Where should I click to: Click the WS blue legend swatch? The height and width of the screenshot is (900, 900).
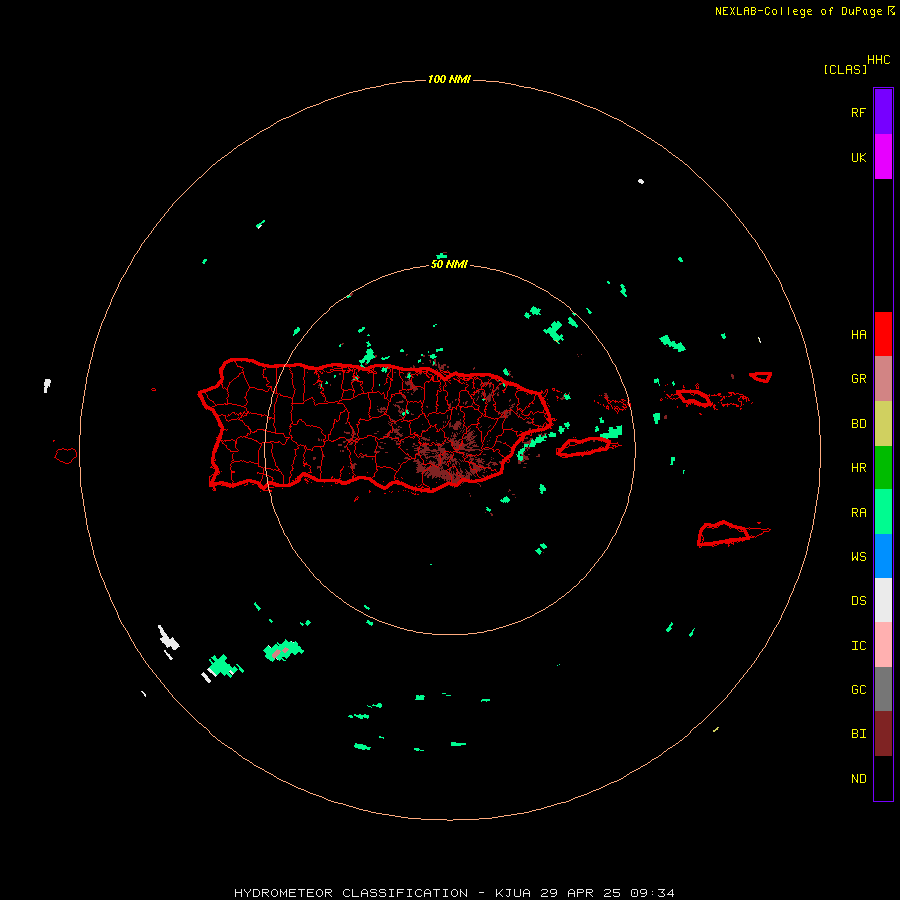click(x=883, y=556)
